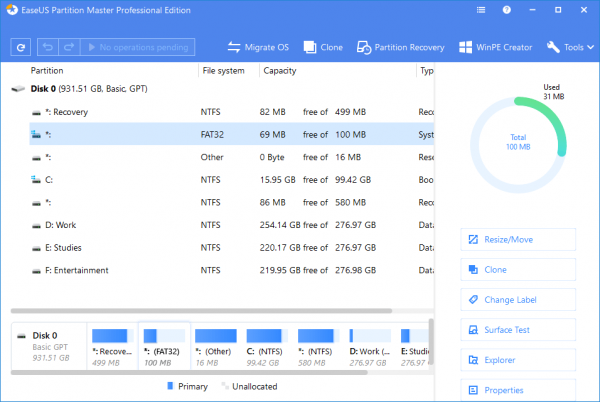Screen dimensions: 600x402
Task: Launch Partition Recovery
Action: [x=401, y=47]
